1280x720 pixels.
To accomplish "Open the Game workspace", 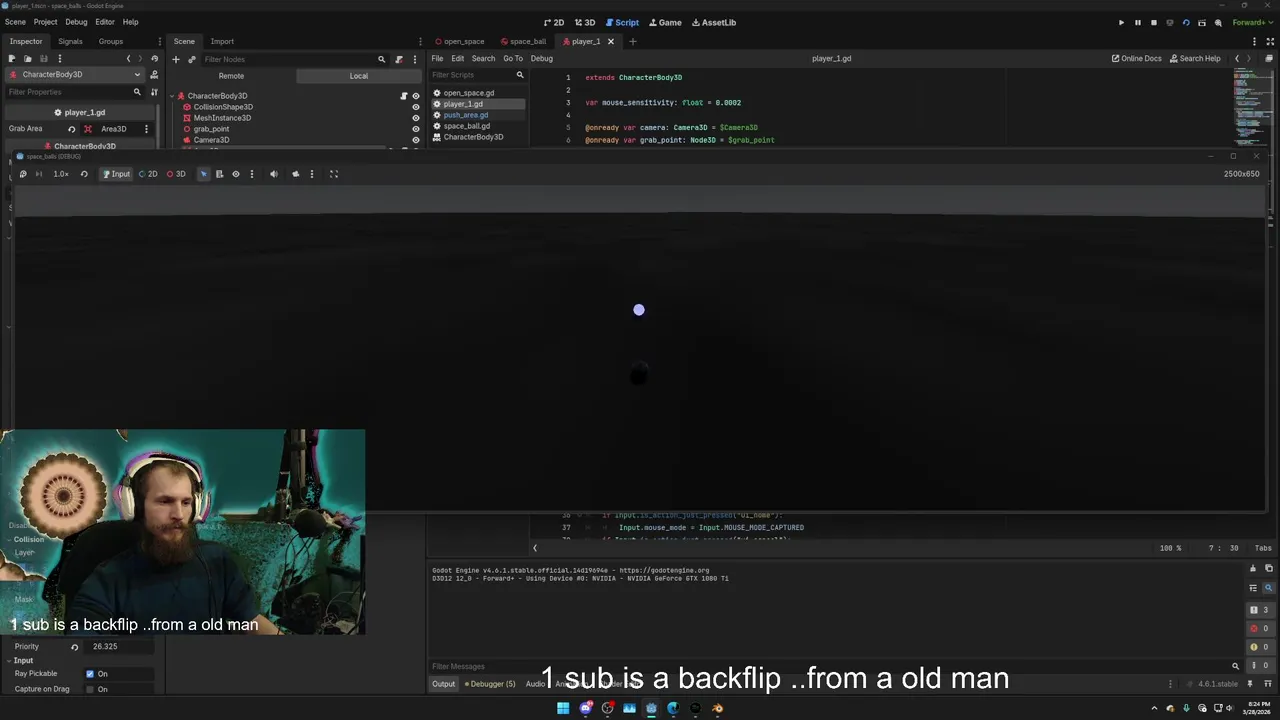I will tap(665, 22).
